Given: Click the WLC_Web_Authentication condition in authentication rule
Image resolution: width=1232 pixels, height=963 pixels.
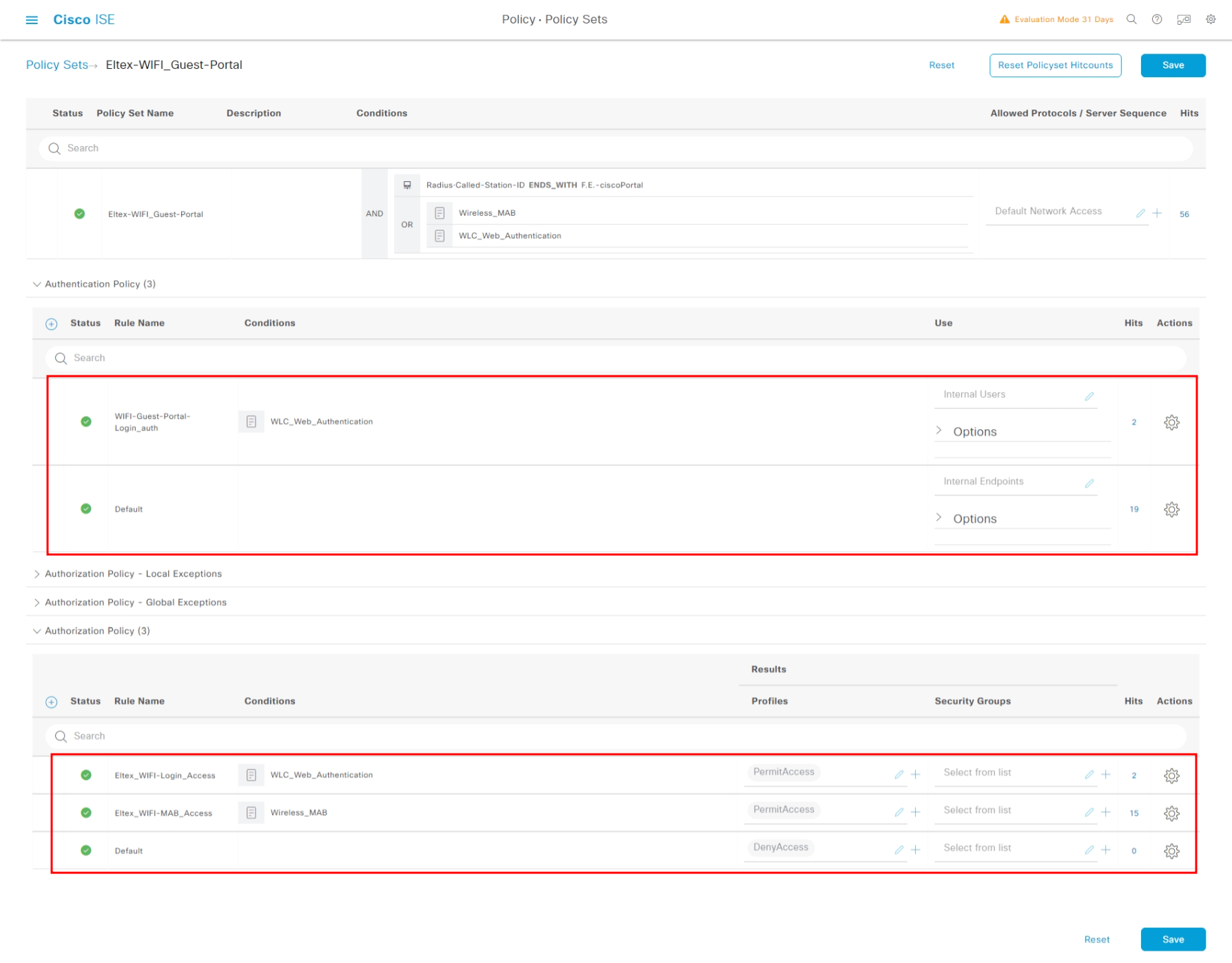Looking at the screenshot, I should click(x=322, y=422).
